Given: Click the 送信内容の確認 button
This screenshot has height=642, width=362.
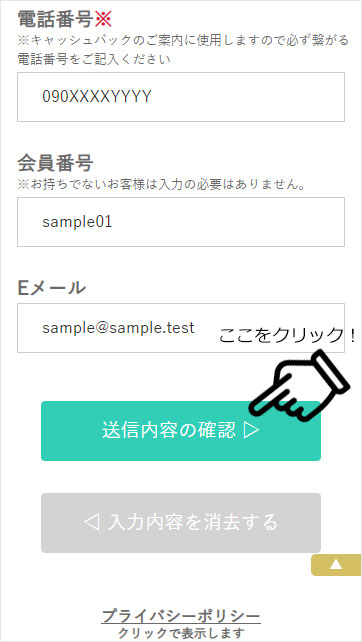Looking at the screenshot, I should pos(181,431).
